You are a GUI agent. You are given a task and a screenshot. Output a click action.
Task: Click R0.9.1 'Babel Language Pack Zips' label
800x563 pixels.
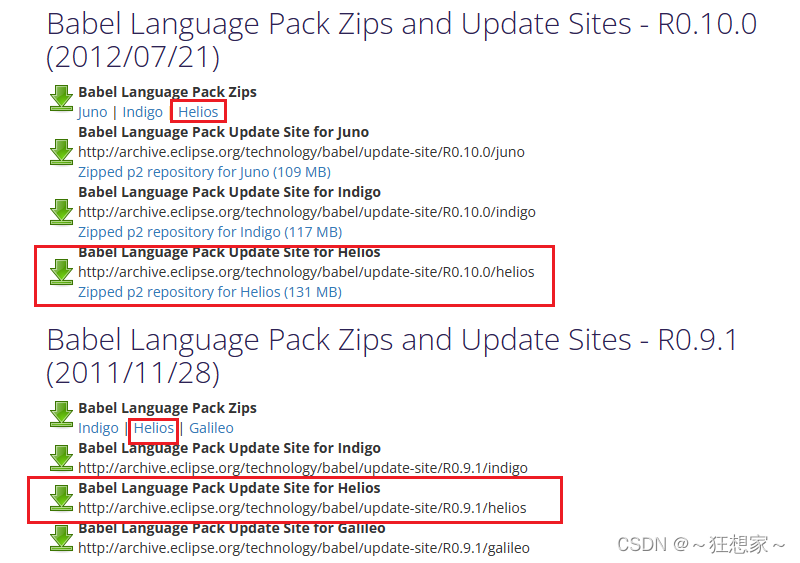pos(167,408)
